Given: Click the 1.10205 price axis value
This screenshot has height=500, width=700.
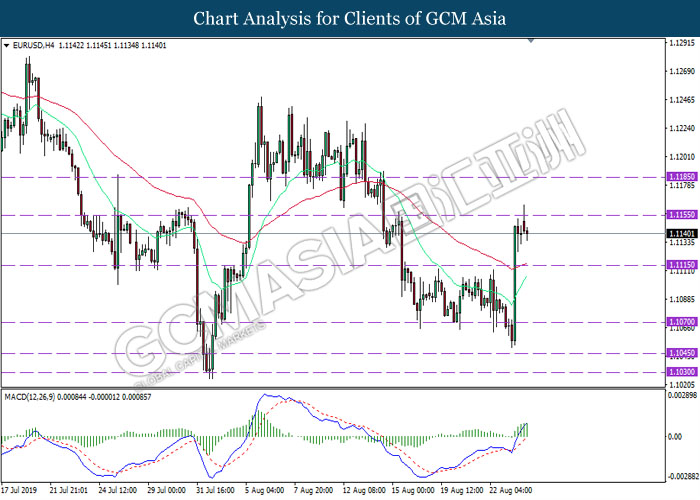Looking at the screenshot, I should pos(682,385).
